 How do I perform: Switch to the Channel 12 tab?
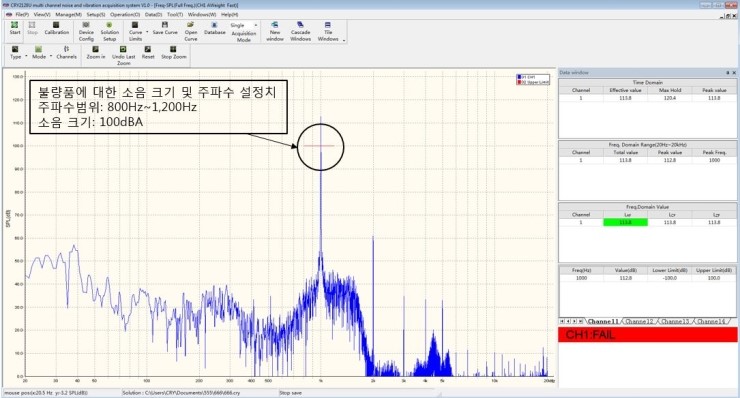(x=639, y=321)
